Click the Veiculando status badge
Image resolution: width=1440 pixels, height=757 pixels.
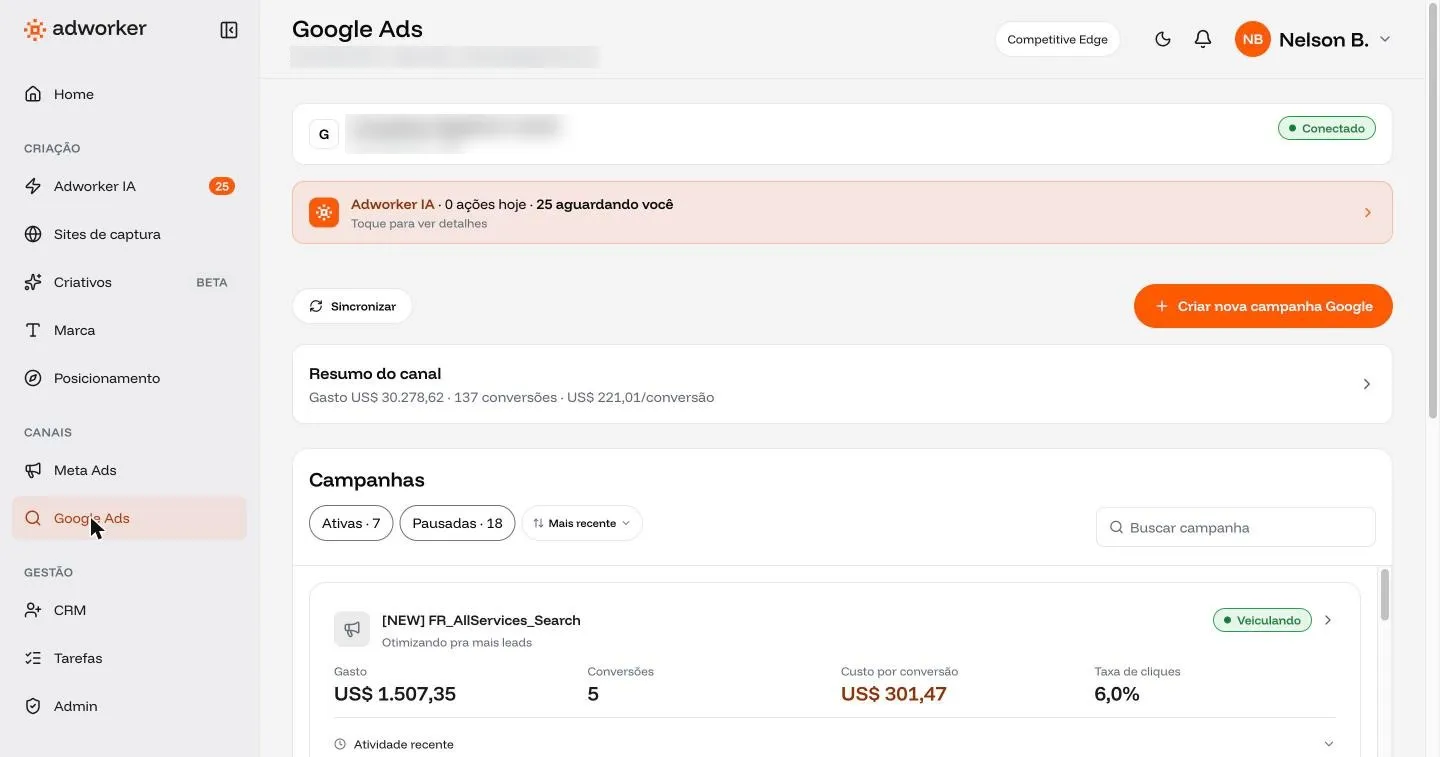(1262, 620)
